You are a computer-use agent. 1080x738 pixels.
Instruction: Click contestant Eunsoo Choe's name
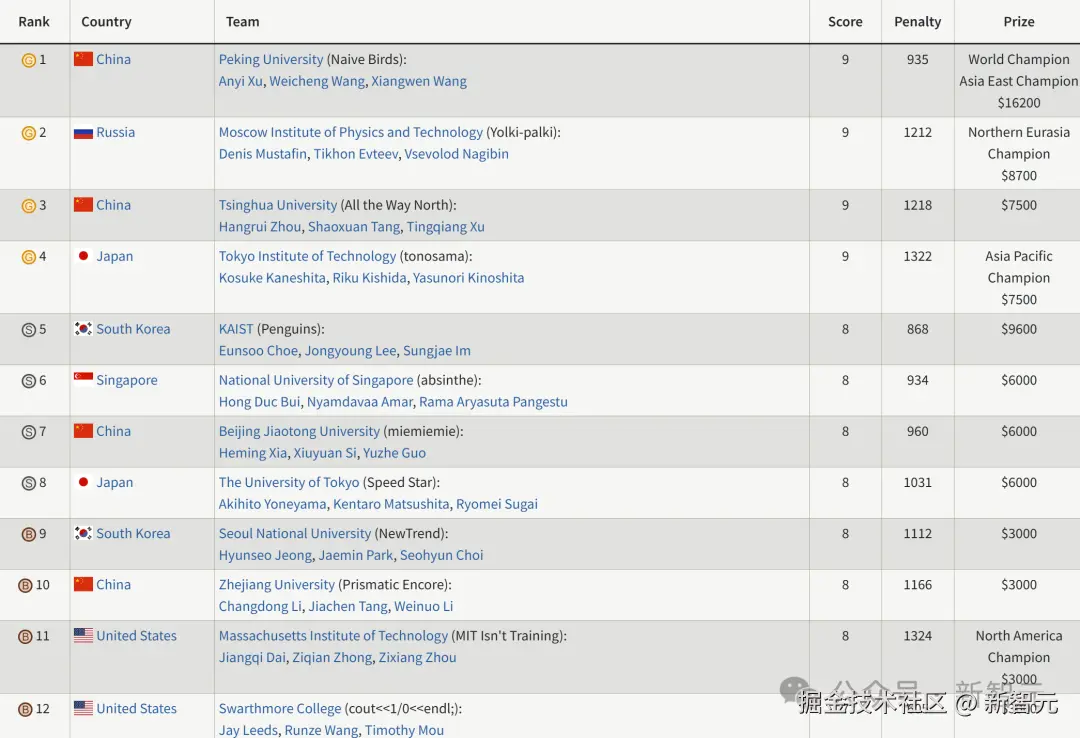(258, 351)
